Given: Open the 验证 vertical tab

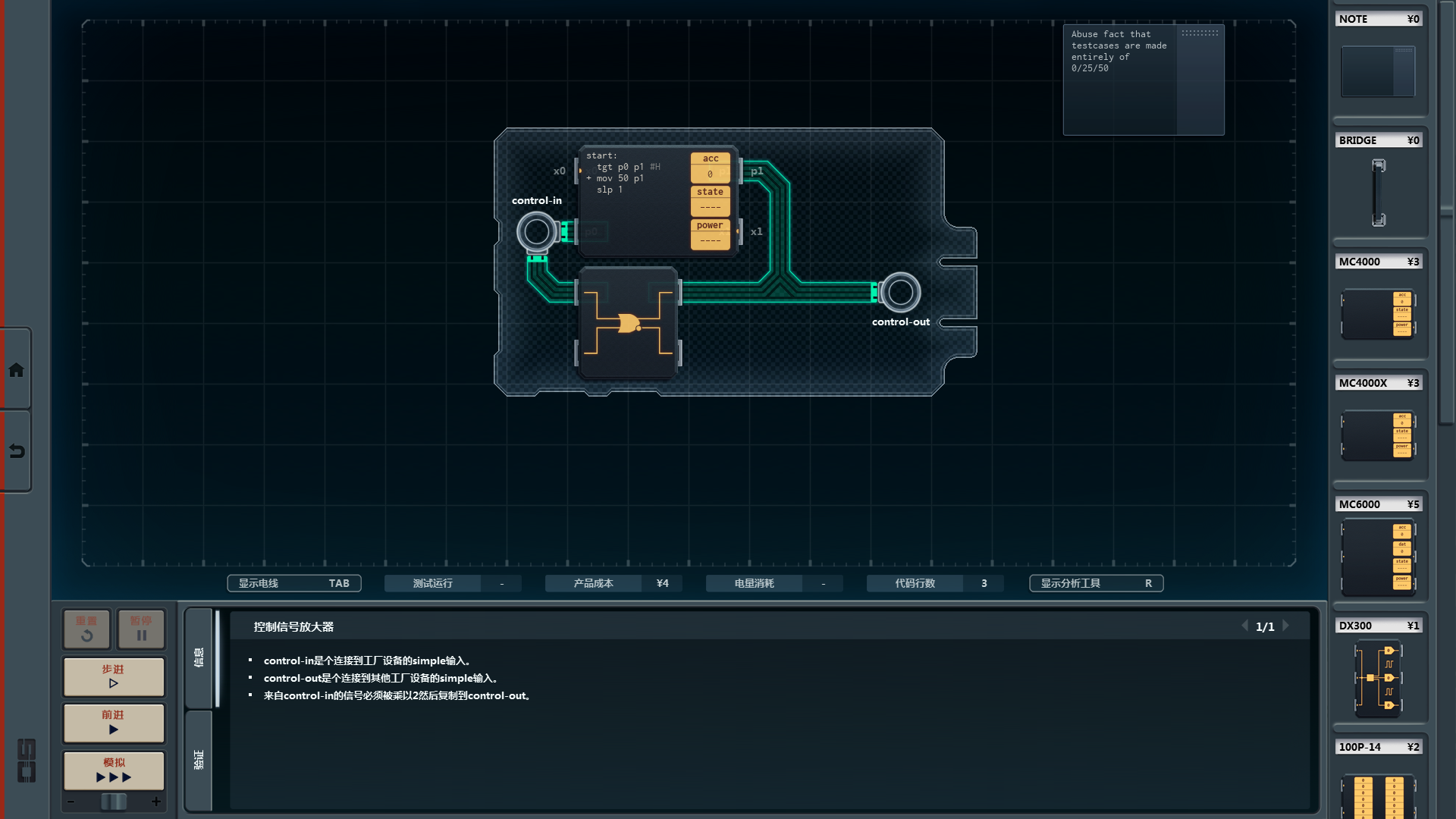Looking at the screenshot, I should (199, 760).
